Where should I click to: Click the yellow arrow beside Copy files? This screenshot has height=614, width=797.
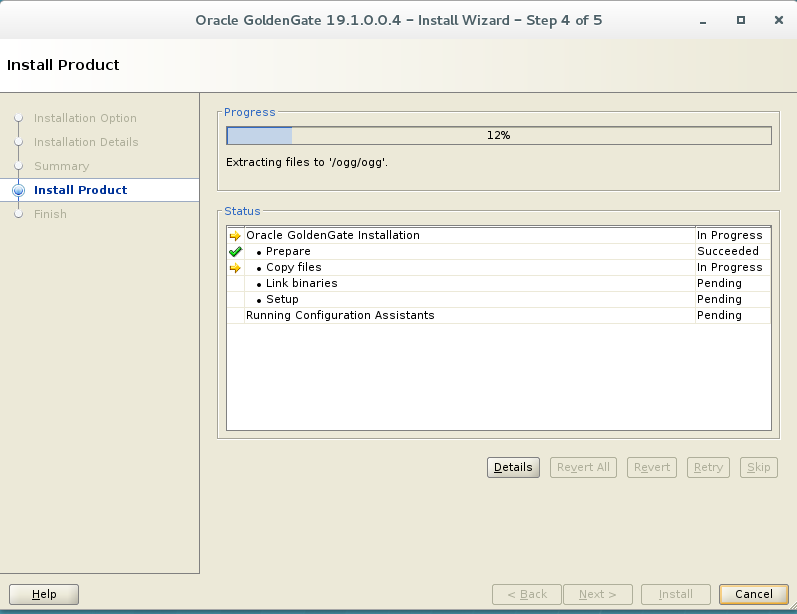(235, 268)
